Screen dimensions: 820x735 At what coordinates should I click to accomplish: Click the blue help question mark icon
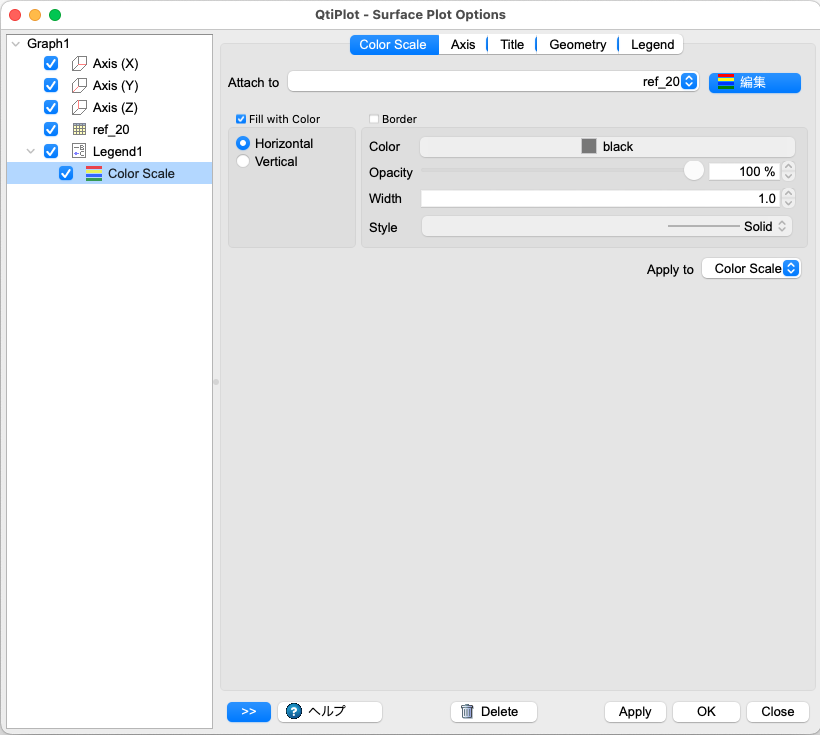pyautogui.click(x=294, y=711)
